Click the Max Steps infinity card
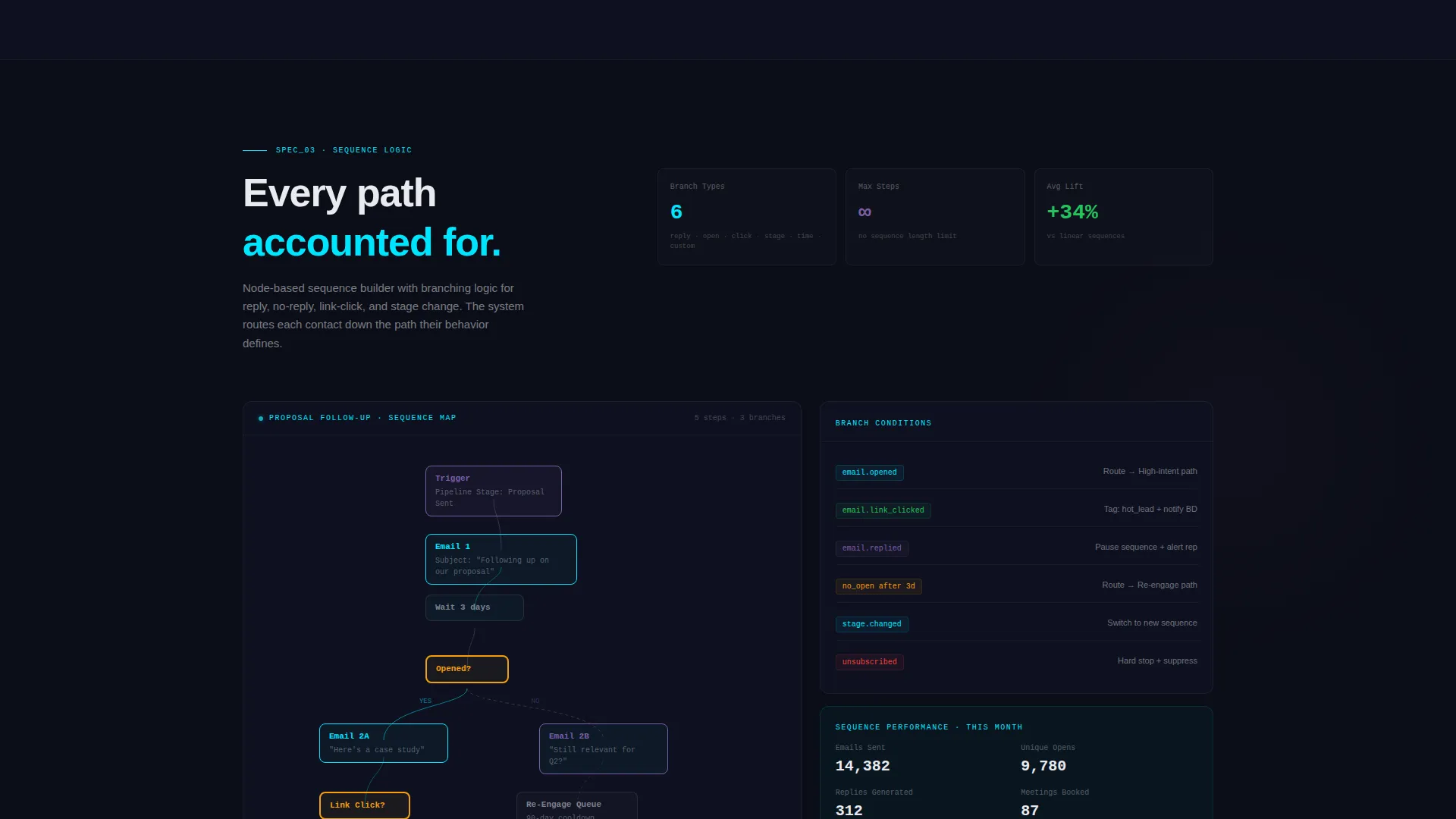This screenshot has height=819, width=1456. [x=935, y=217]
